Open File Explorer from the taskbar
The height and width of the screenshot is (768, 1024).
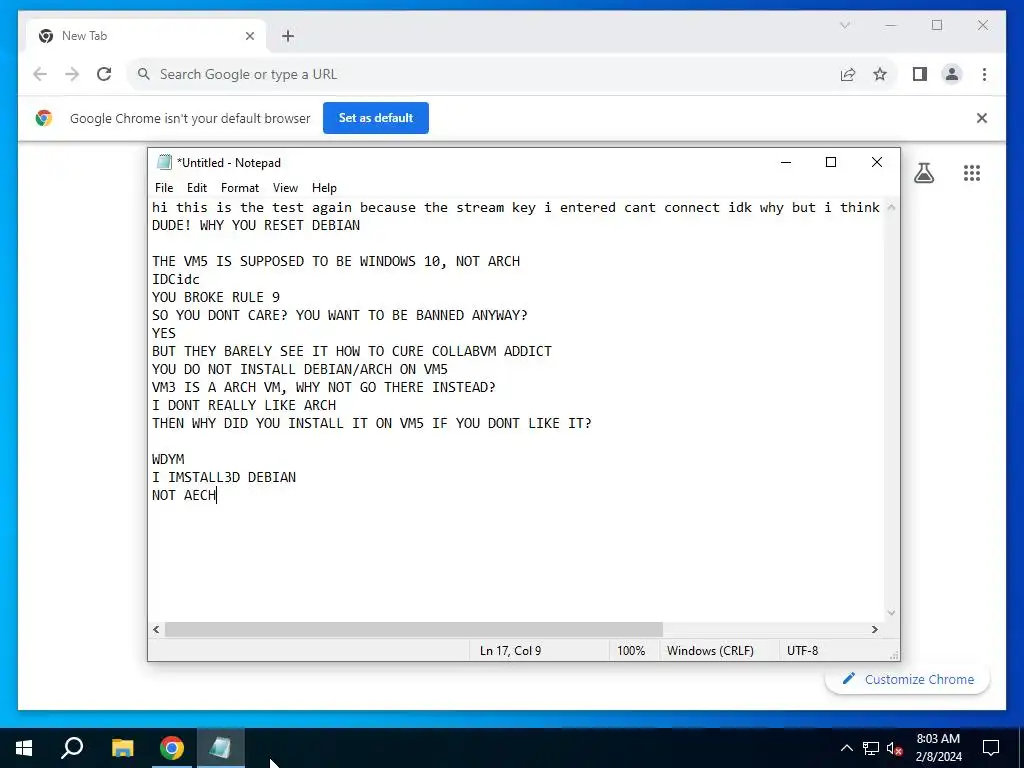click(x=122, y=748)
